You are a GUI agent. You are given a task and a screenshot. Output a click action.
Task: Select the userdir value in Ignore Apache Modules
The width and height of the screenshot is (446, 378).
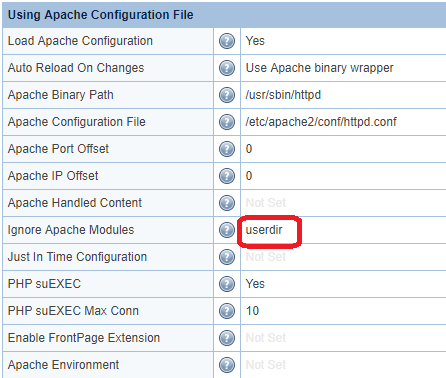click(x=264, y=230)
